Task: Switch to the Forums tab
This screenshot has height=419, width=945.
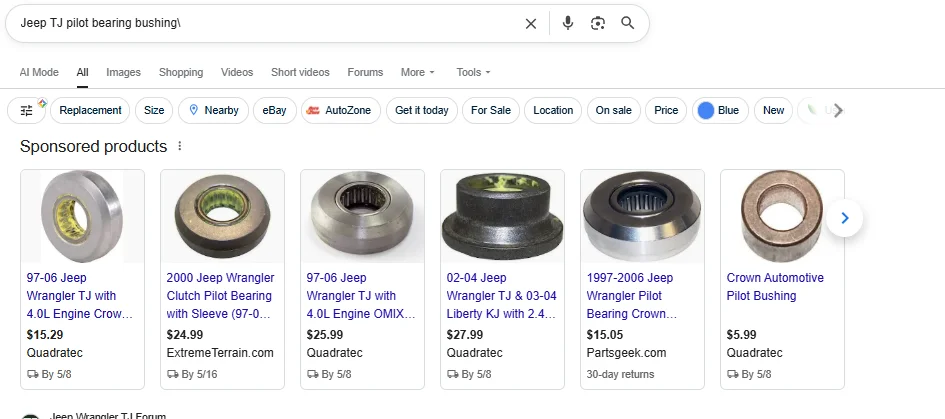Action: [365, 72]
